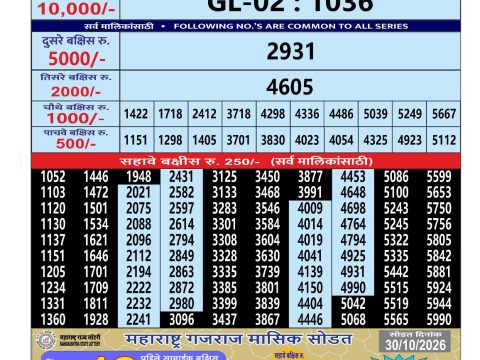
Task: Click number 5086 in the 250/- grid
Action: [x=396, y=177]
